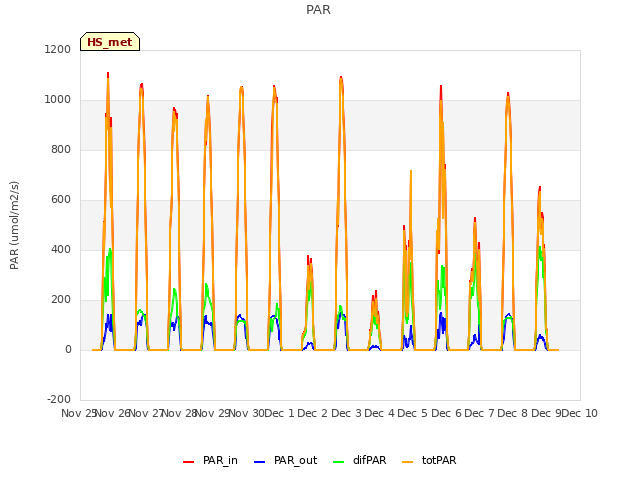640x480 pixels.
Task: Click the Dec 4 x-axis label
Action: point(380,413)
